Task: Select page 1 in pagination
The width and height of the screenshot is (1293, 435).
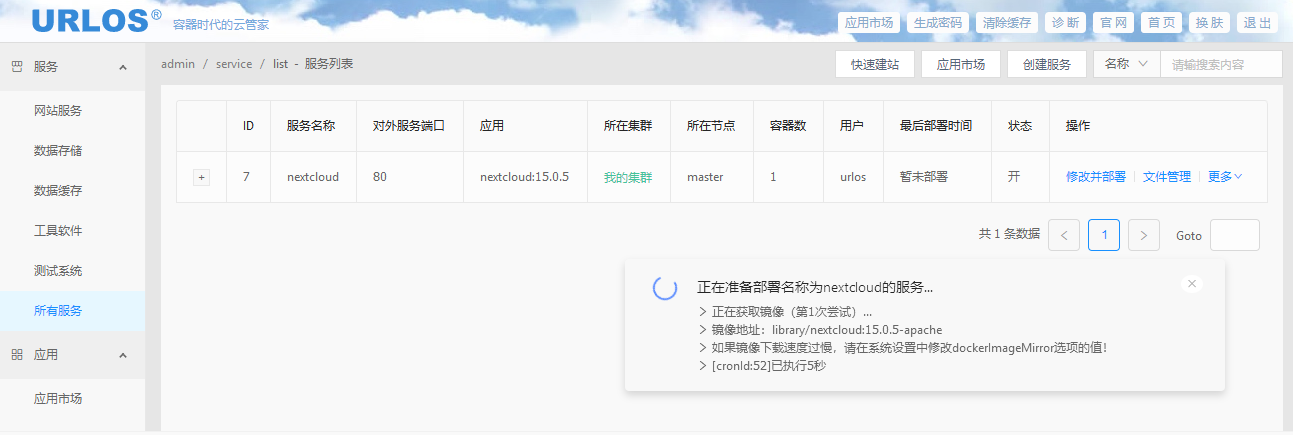Action: (x=1104, y=235)
